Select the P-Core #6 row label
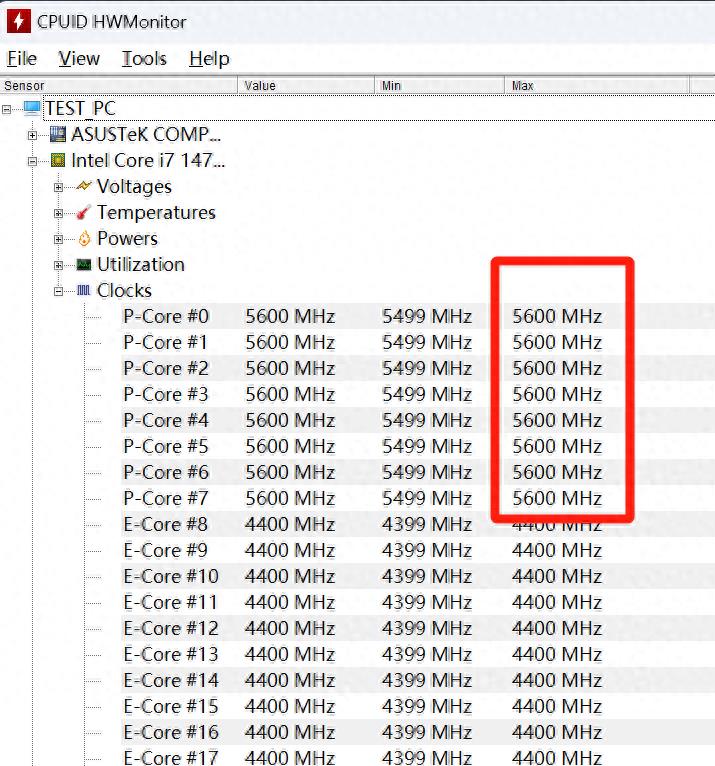This screenshot has height=766, width=715. coord(166,472)
